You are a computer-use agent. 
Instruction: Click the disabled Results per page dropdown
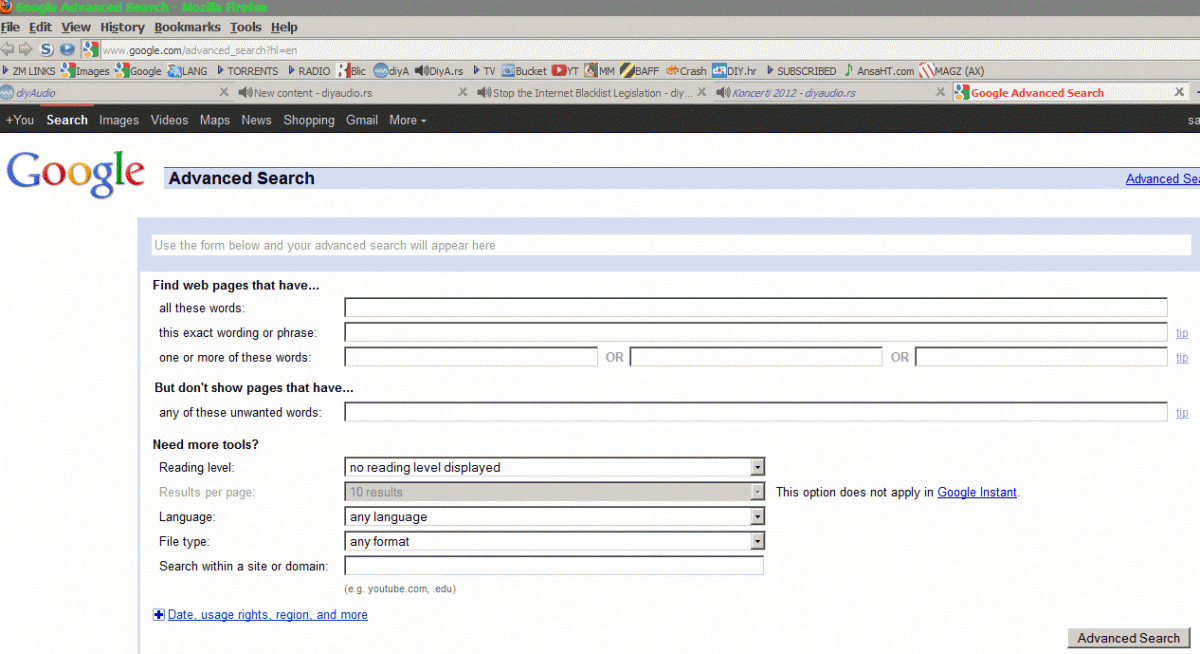pos(554,492)
